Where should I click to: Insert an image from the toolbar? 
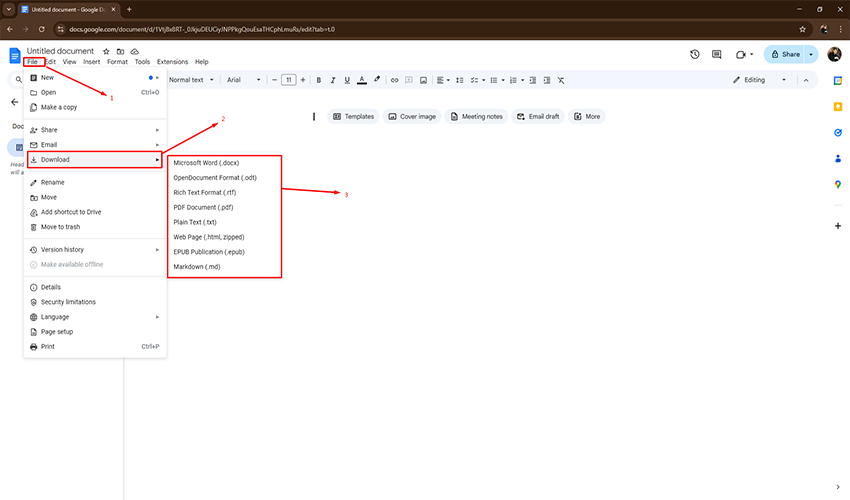pos(423,80)
